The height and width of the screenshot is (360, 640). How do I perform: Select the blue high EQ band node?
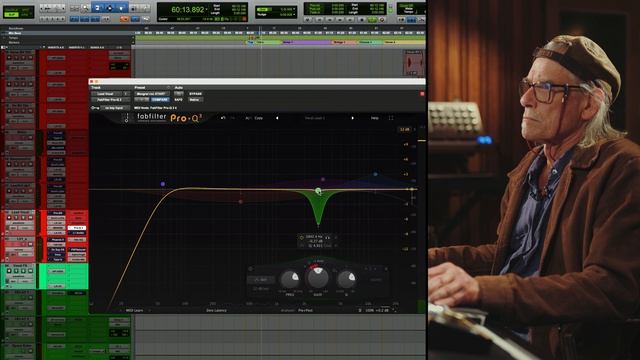coord(376,174)
